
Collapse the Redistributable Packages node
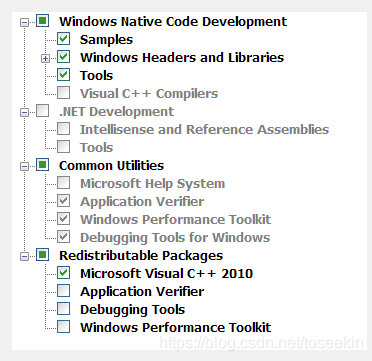tap(24, 257)
